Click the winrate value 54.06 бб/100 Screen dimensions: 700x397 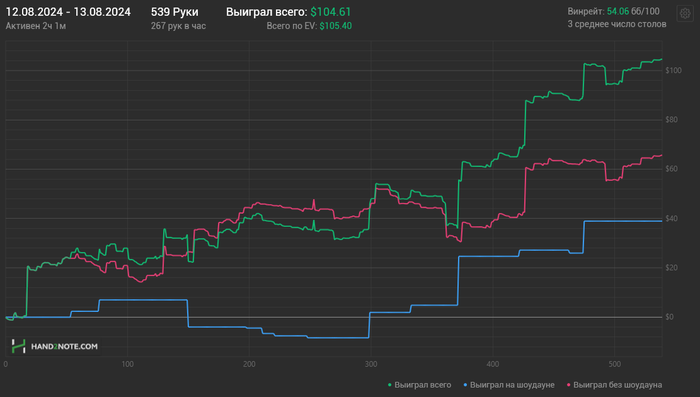pos(633,11)
